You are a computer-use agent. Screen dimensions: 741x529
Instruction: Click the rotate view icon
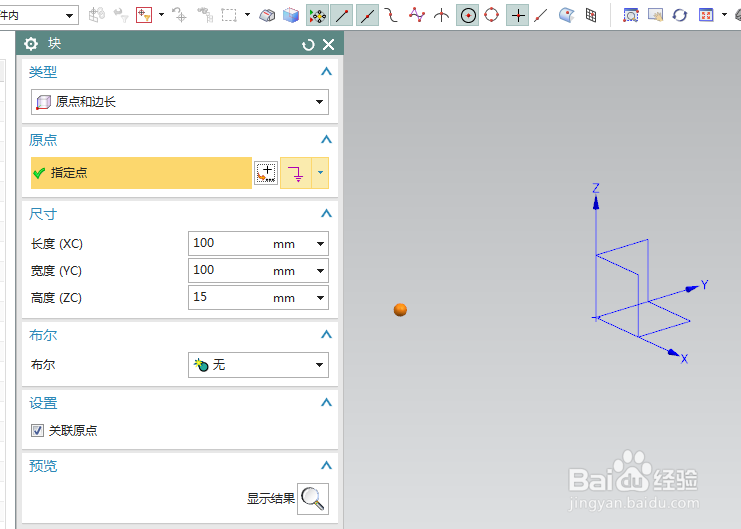coord(680,16)
